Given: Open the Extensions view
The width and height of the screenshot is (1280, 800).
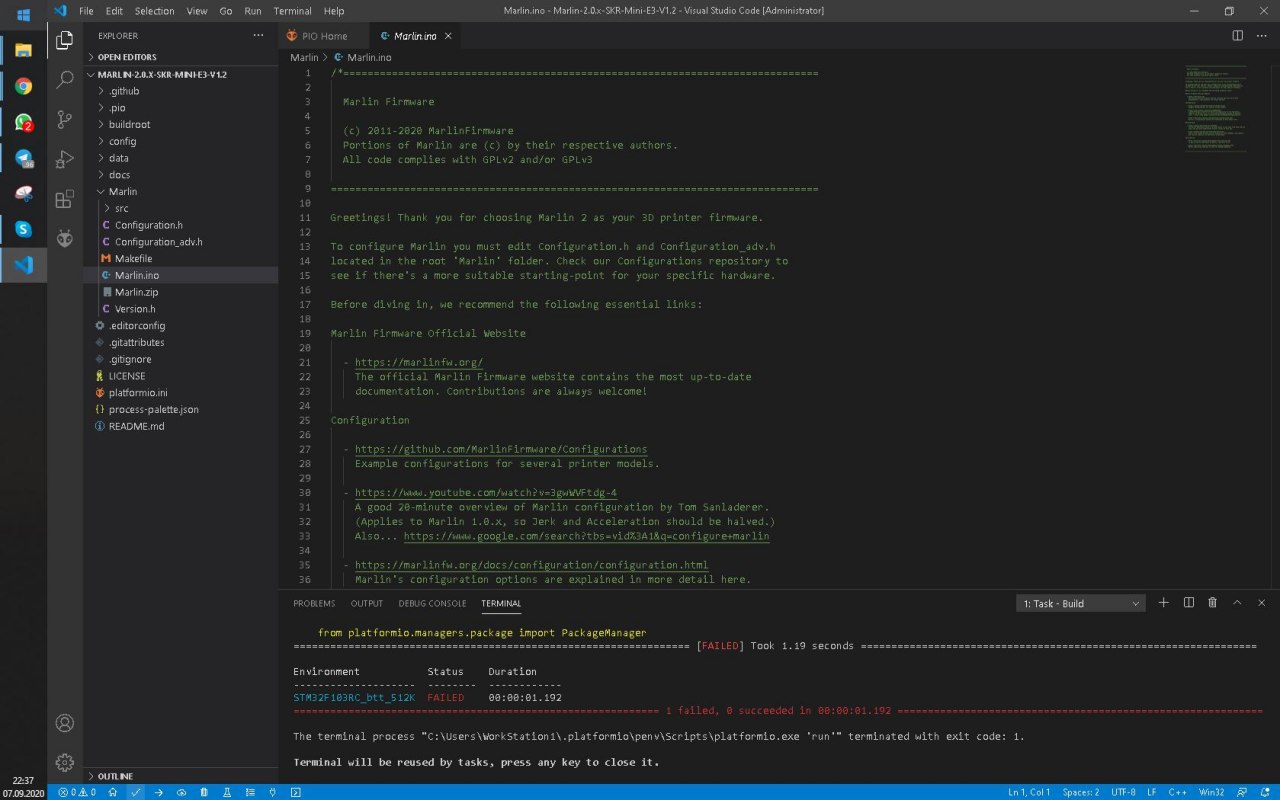Looking at the screenshot, I should pyautogui.click(x=65, y=199).
